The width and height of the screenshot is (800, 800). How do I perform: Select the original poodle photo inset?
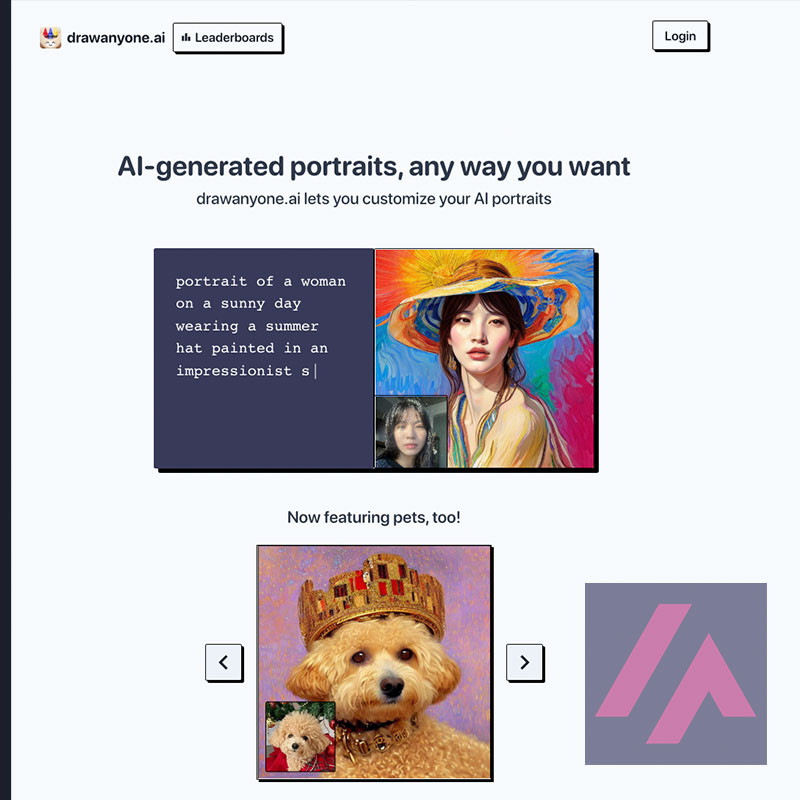point(301,736)
